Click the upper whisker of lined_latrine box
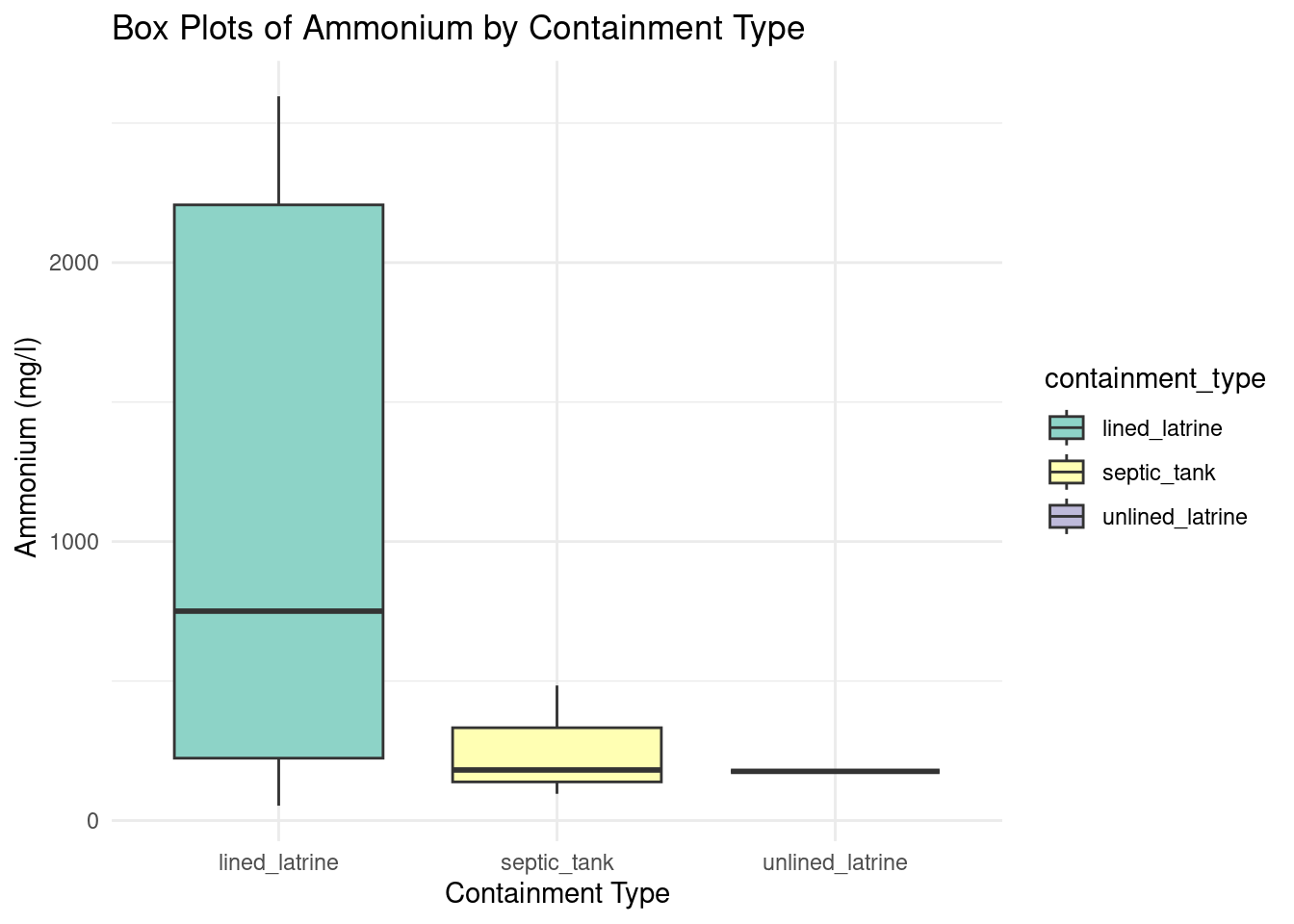 (x=279, y=149)
